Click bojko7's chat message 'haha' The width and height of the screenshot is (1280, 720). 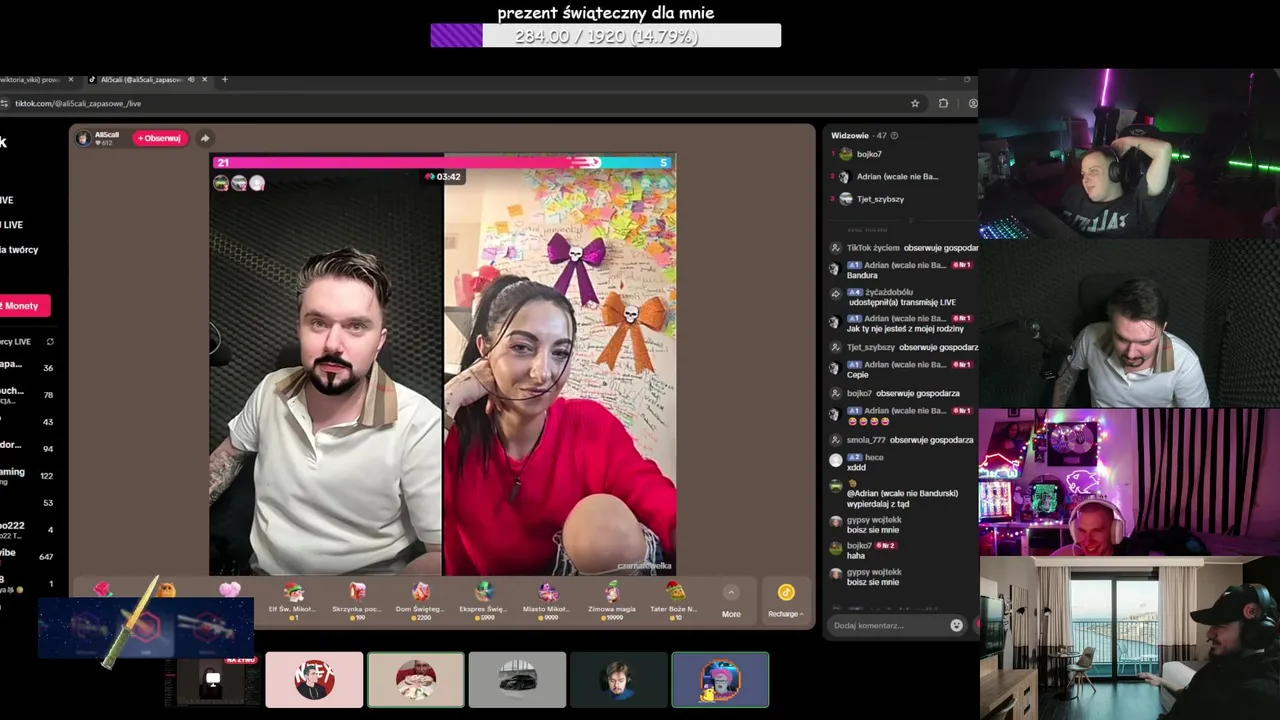click(x=856, y=556)
